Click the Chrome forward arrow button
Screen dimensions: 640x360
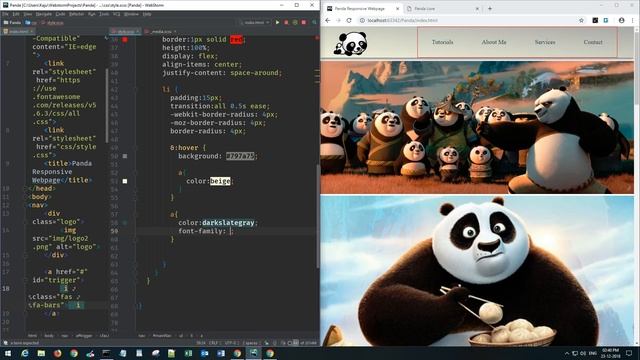(338, 20)
